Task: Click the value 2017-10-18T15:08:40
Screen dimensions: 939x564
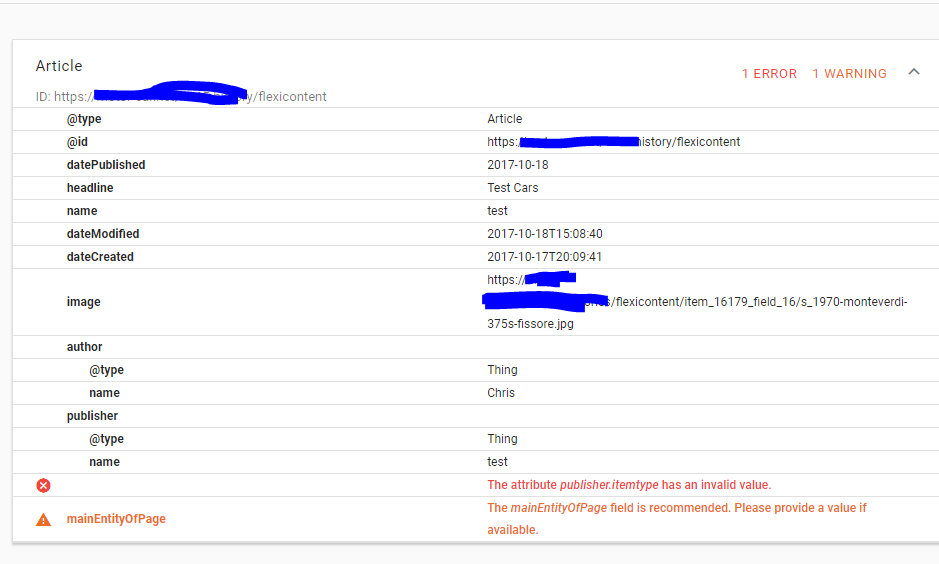Action: [x=545, y=234]
